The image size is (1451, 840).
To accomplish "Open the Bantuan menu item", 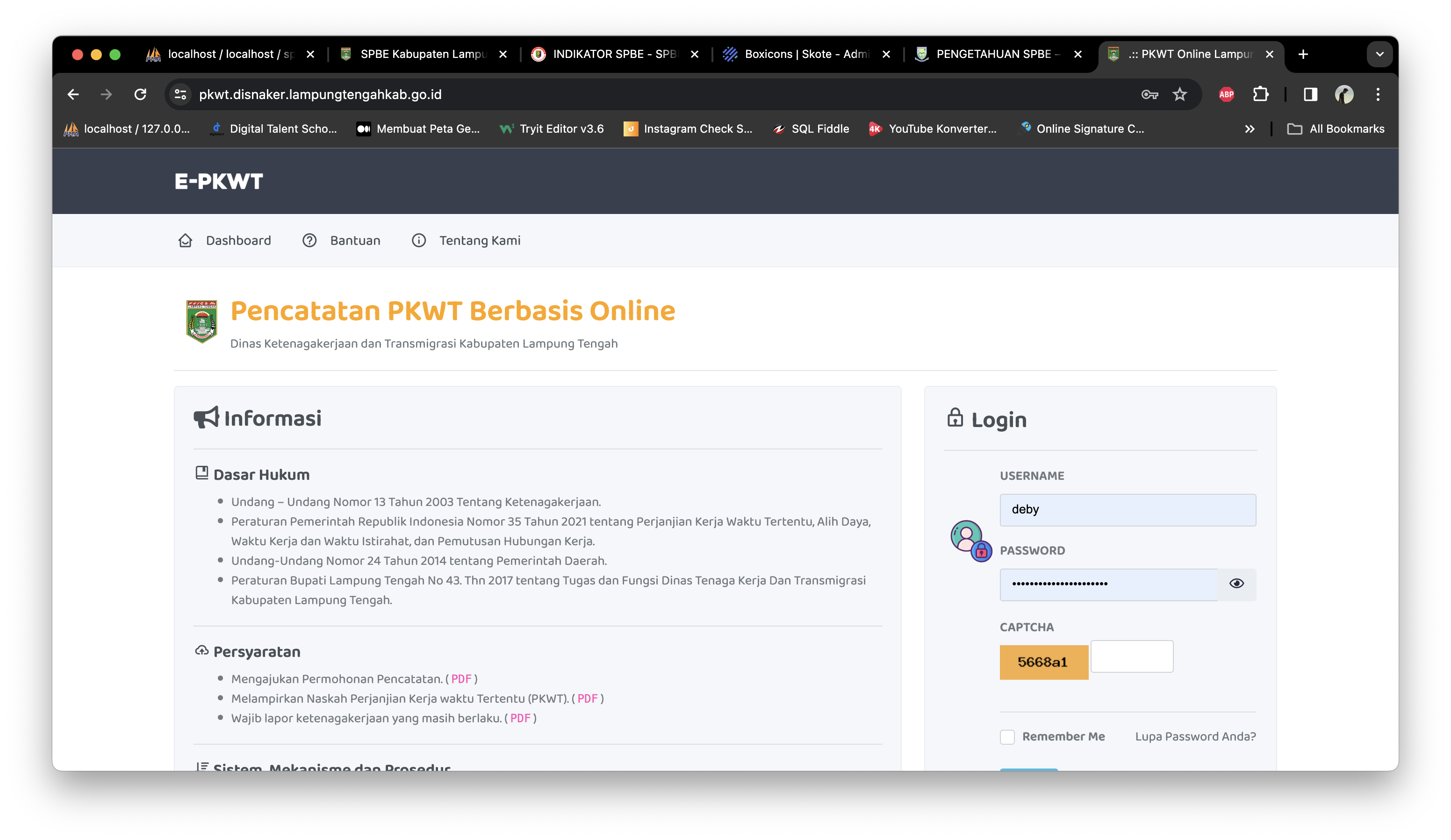I will point(355,241).
